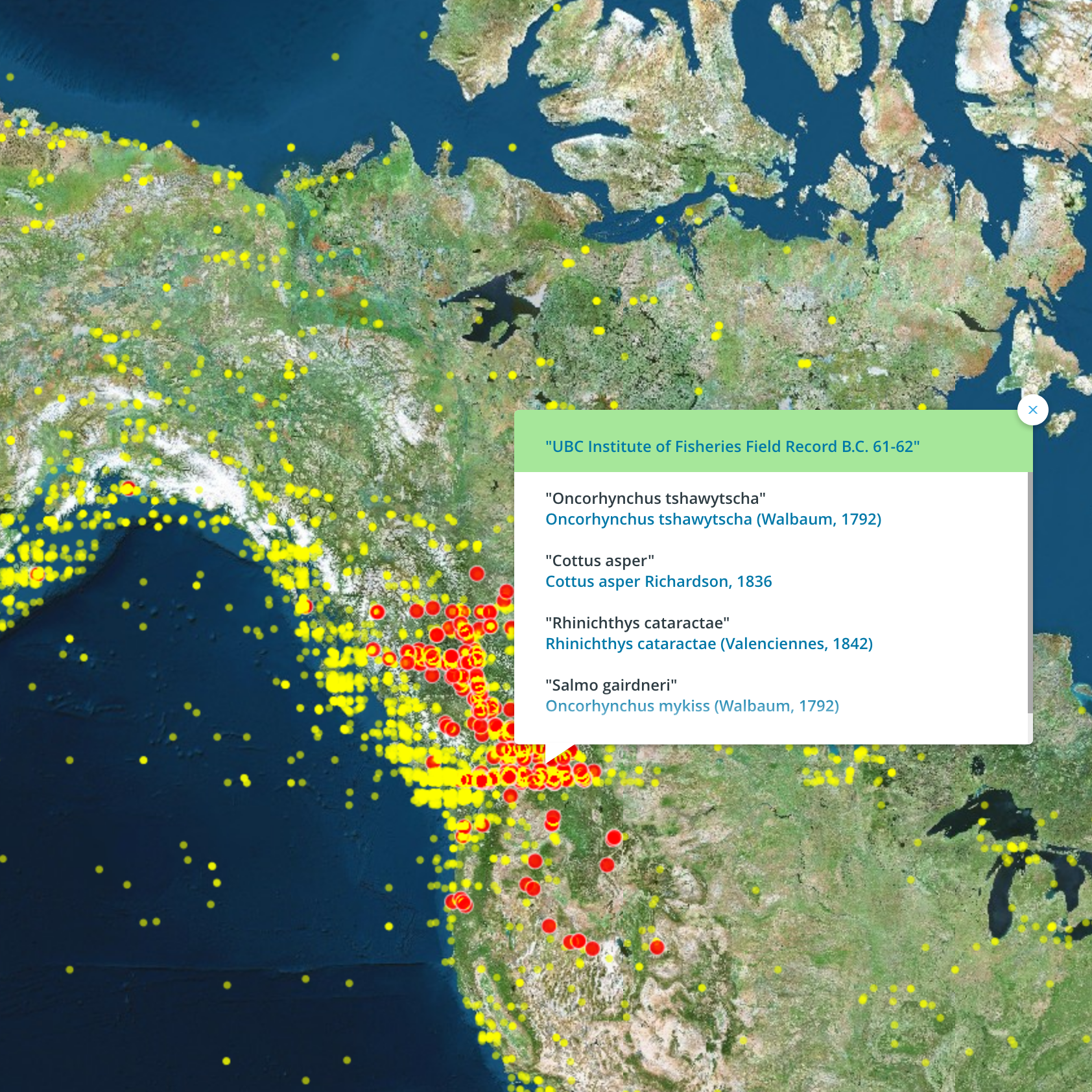Select the southeasternmost red record marker
Viewport: 1092px width, 1092px height.
pyautogui.click(x=656, y=947)
